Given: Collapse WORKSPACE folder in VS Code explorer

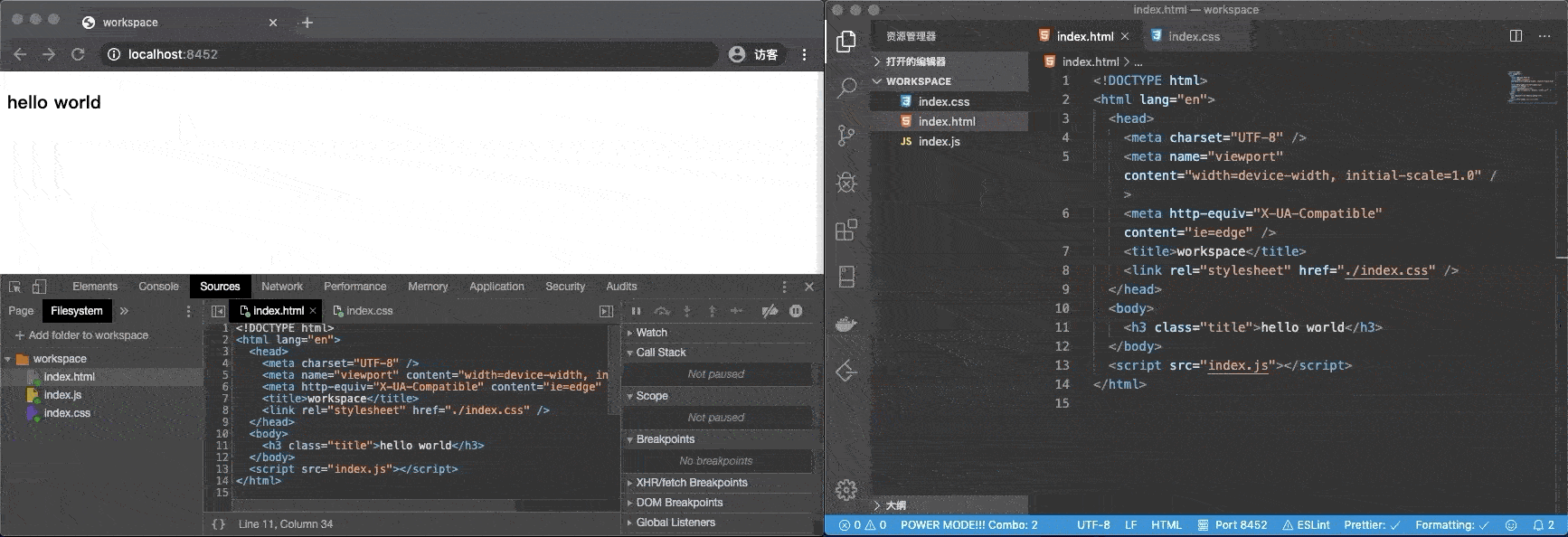Looking at the screenshot, I should [x=877, y=81].
